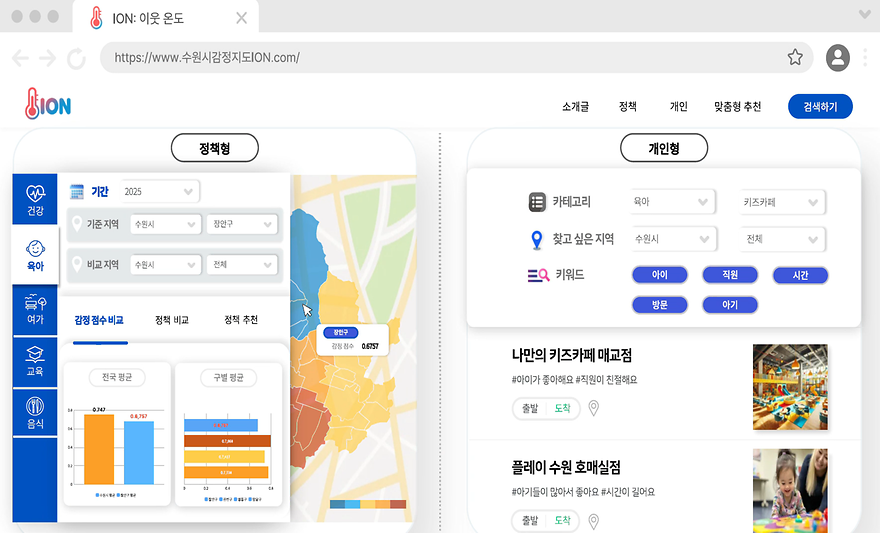The image size is (880, 533).
Task: Select the 건강 health sidebar icon
Action: (35, 198)
